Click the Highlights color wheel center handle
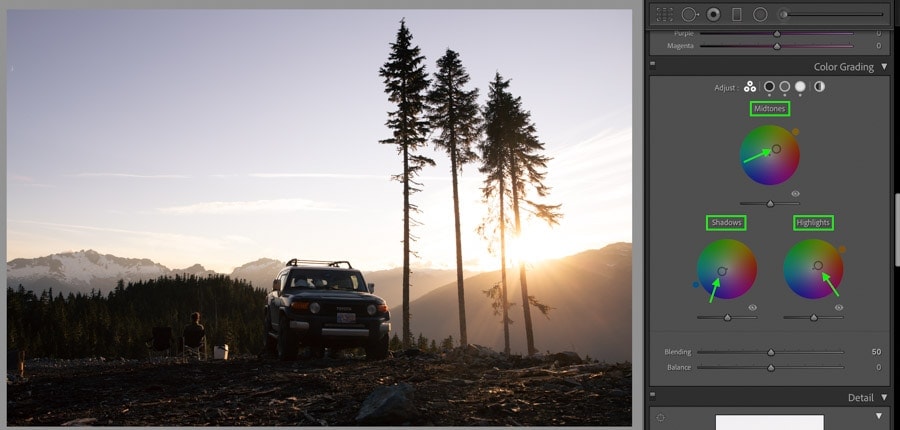This screenshot has height=430, width=900. tap(818, 265)
